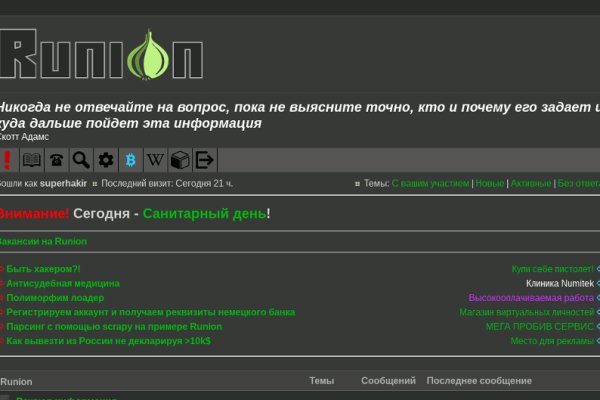Click the telephone icon
The image size is (600, 400).
tap(56, 160)
